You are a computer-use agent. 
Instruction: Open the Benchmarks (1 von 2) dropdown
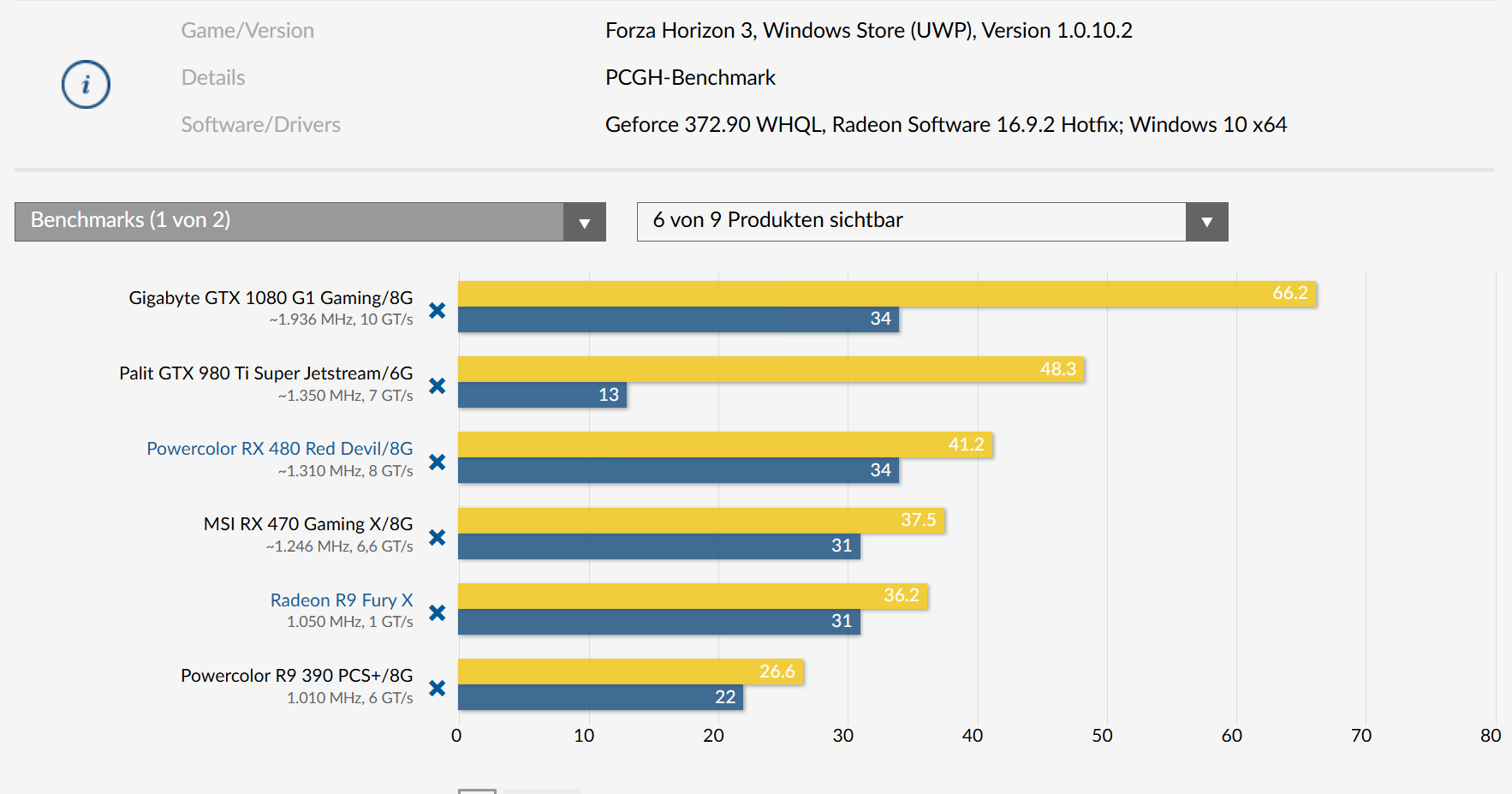pos(289,222)
